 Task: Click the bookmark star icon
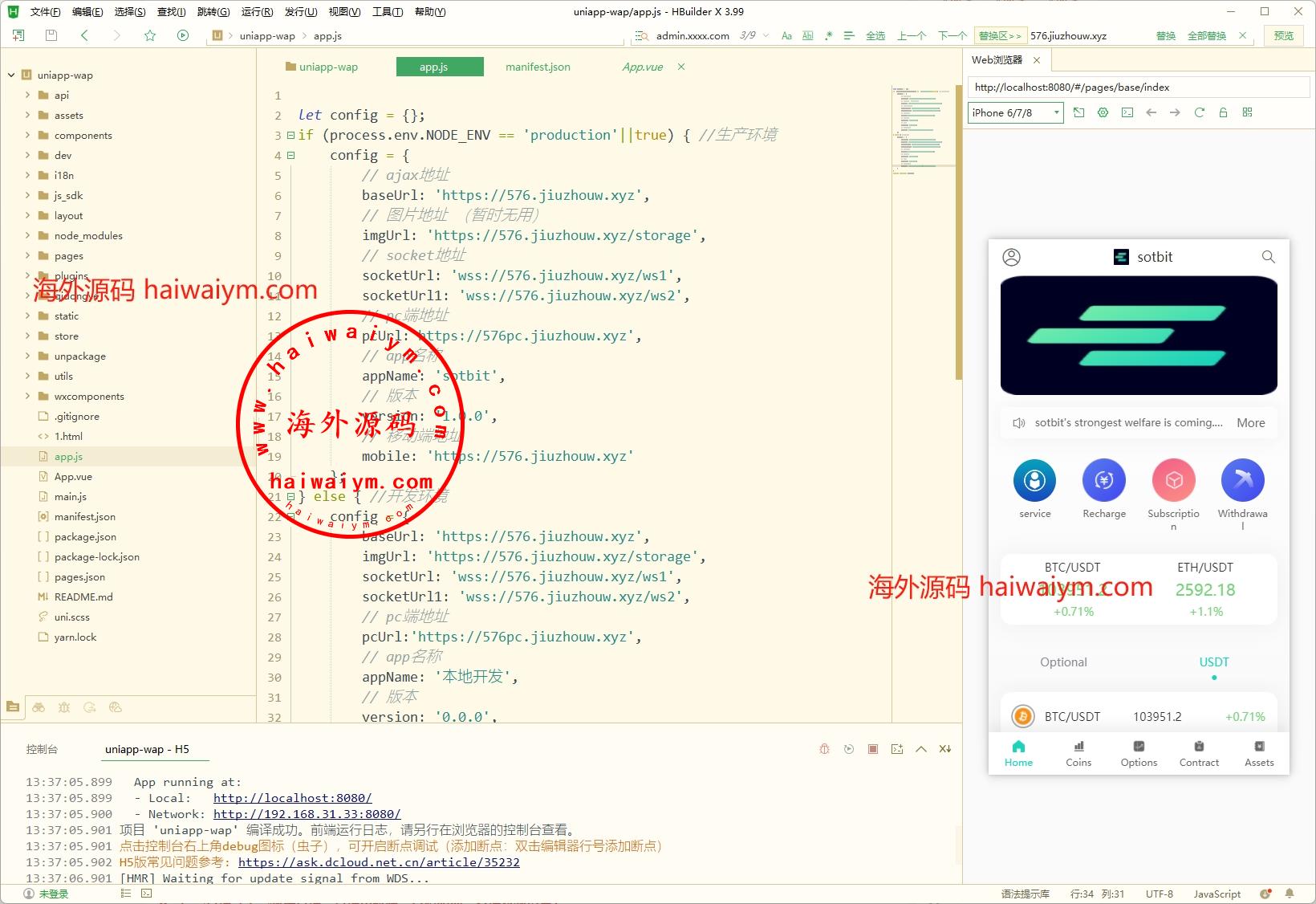click(x=150, y=35)
